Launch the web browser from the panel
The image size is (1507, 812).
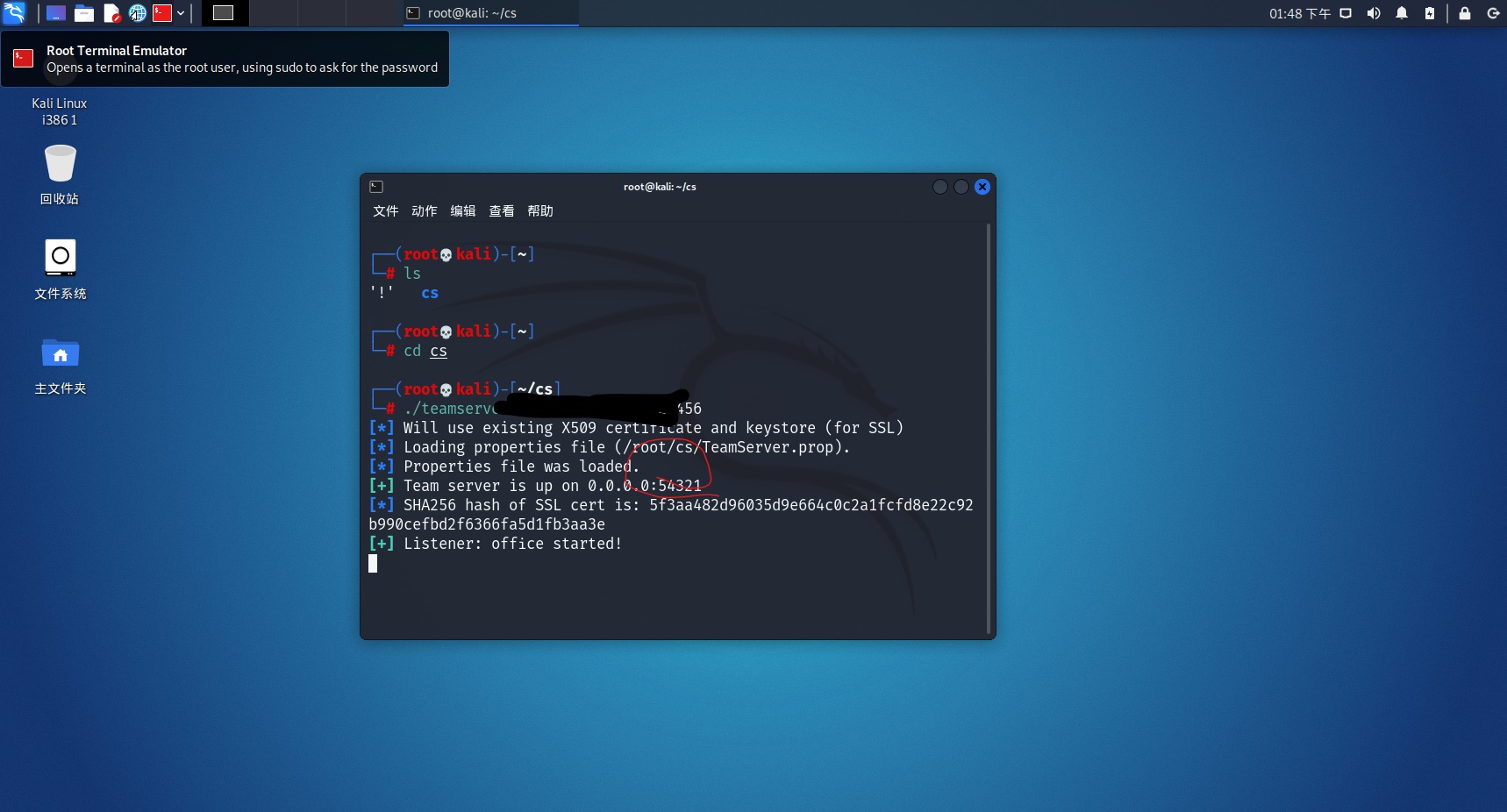pos(137,13)
